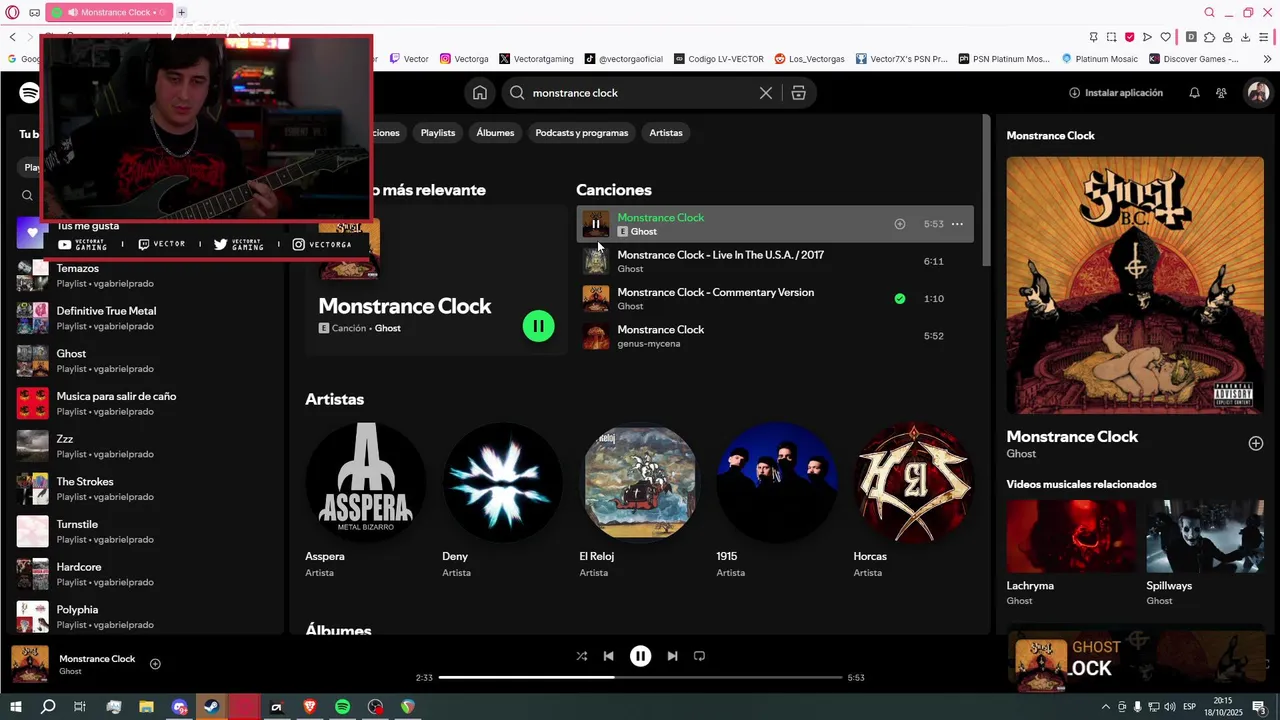Open El Reloj artist card
The width and height of the screenshot is (1280, 720).
640,500
